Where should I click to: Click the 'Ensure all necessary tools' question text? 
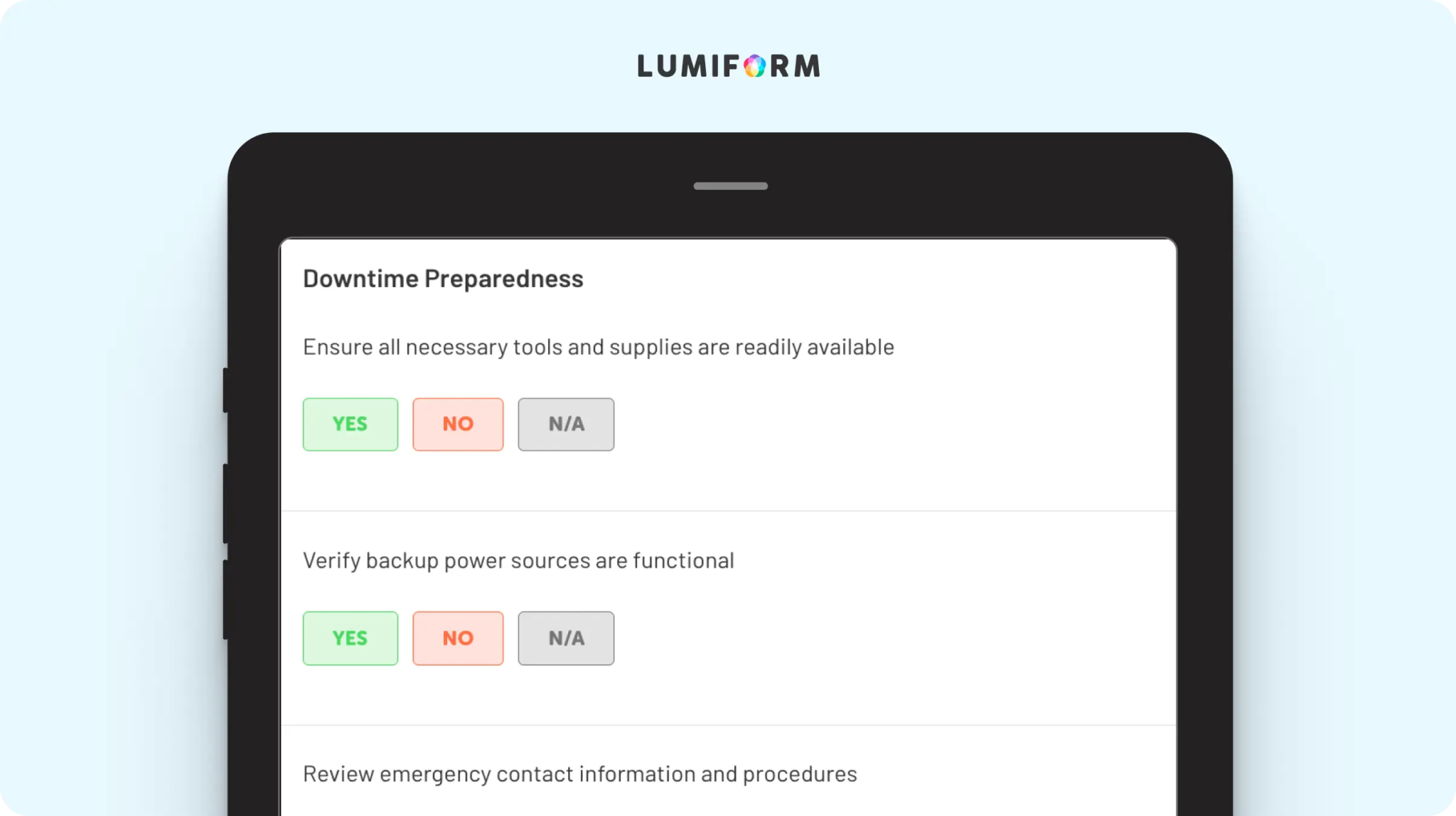(x=598, y=347)
